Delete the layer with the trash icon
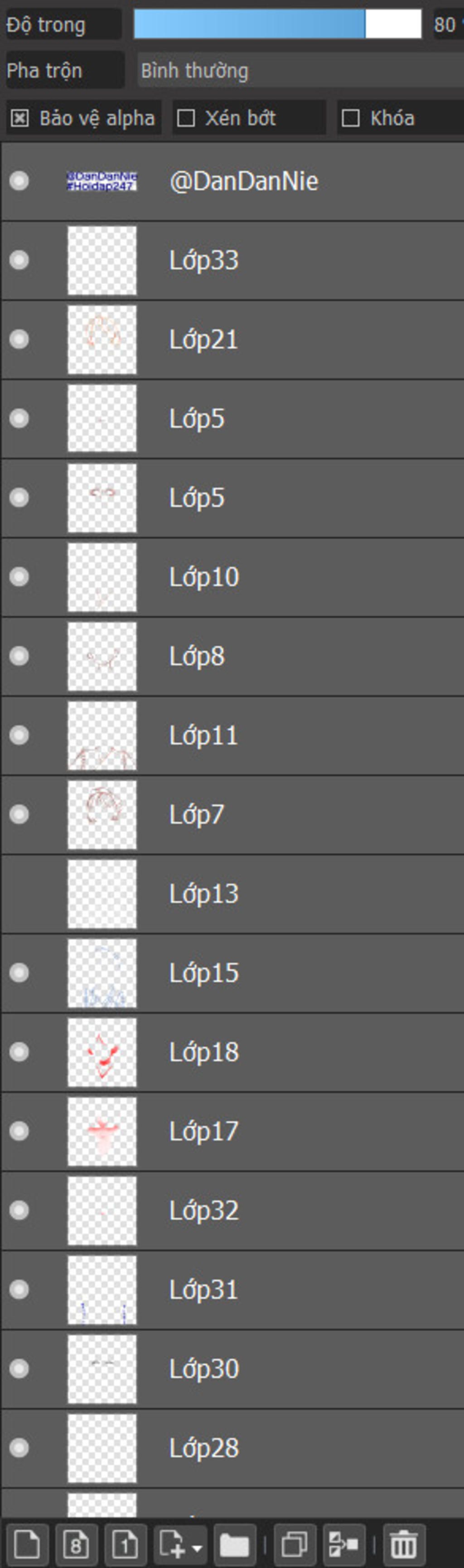 pos(403,1544)
